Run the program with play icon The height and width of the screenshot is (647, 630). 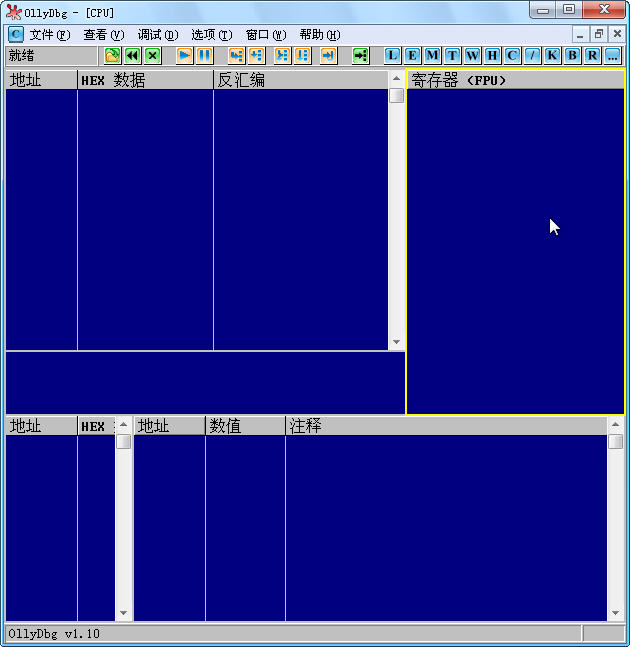click(x=184, y=55)
